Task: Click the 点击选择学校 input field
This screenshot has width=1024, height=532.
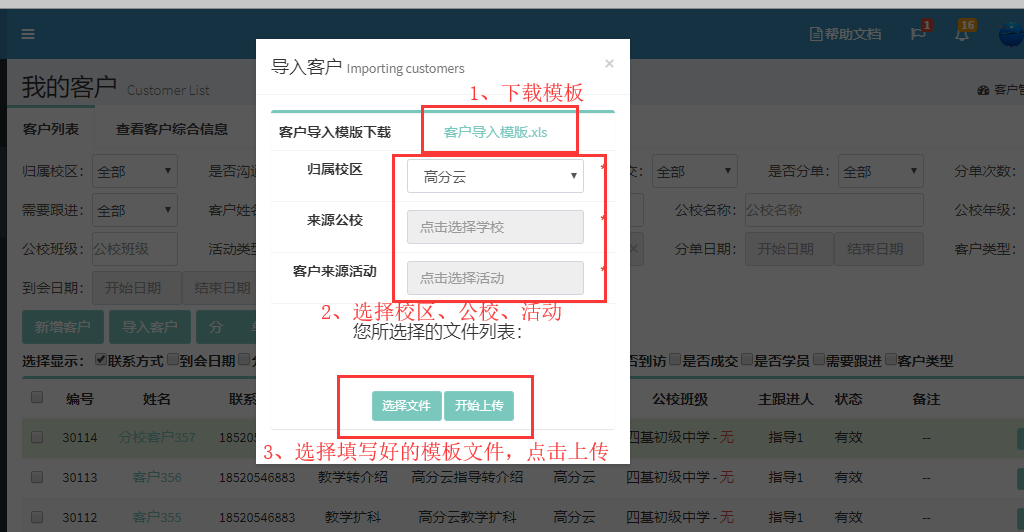Action: point(495,227)
